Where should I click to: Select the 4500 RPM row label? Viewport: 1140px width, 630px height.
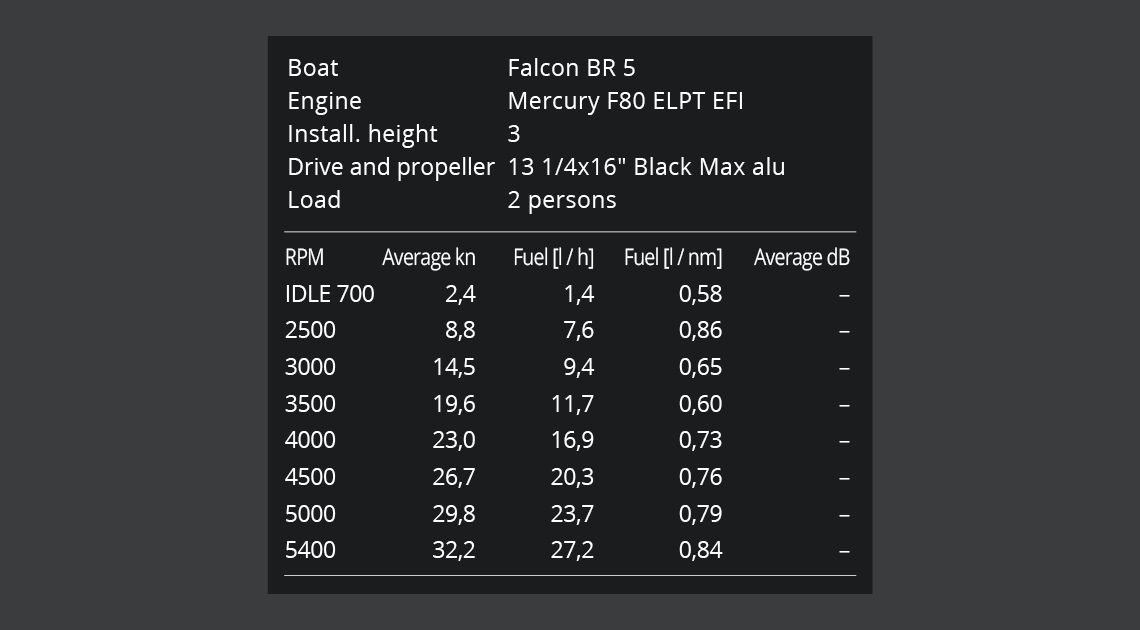(x=310, y=477)
